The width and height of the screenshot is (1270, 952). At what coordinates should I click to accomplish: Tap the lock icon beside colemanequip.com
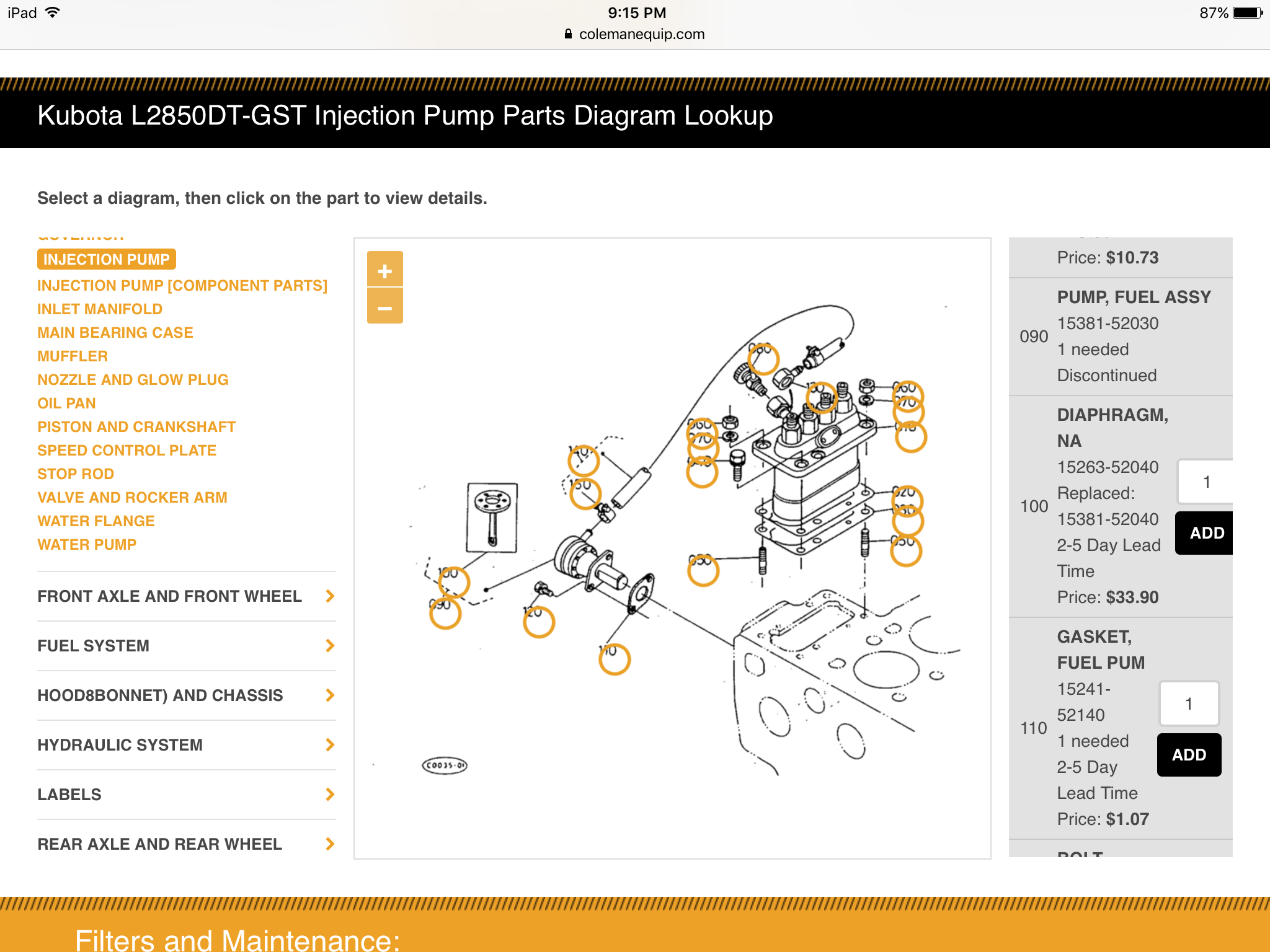pyautogui.click(x=568, y=34)
